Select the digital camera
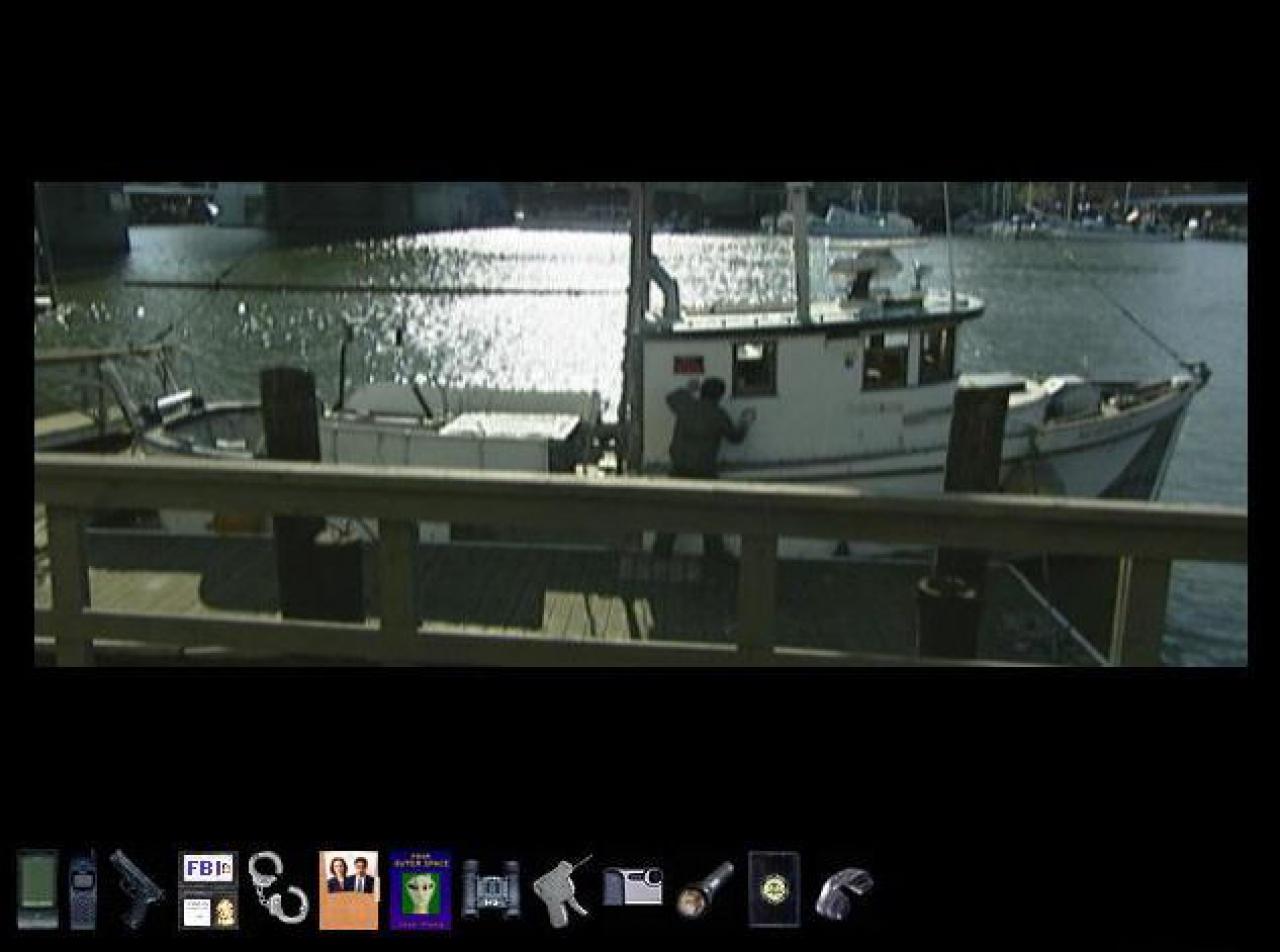 (632, 886)
